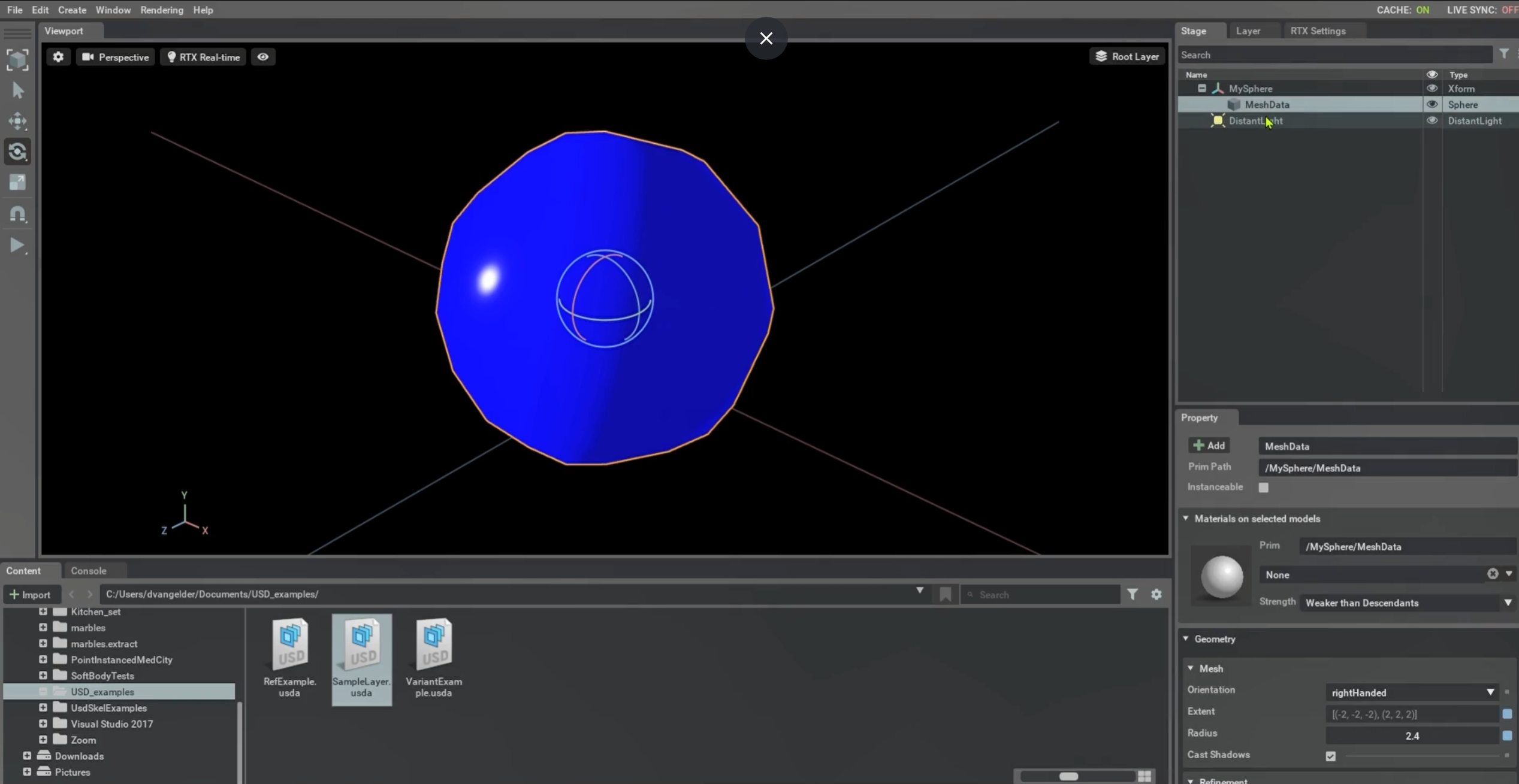This screenshot has width=1519, height=784.
Task: Click the Root Layer button
Action: pyautogui.click(x=1127, y=56)
